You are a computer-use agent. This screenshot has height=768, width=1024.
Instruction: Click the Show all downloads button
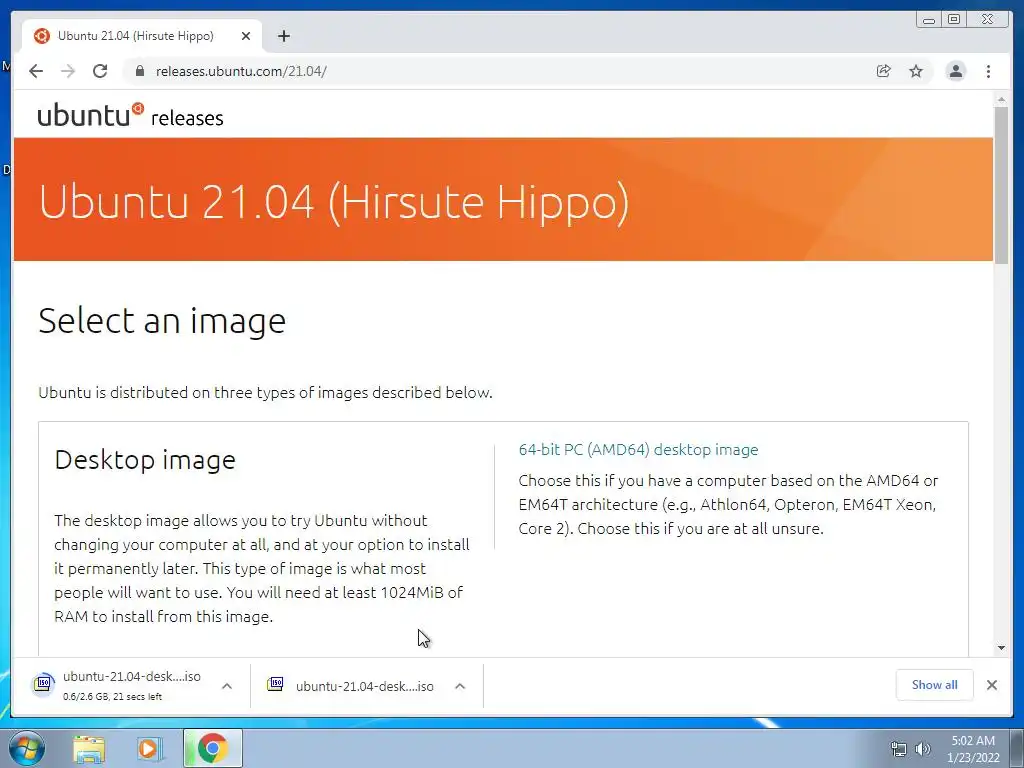[x=935, y=684]
